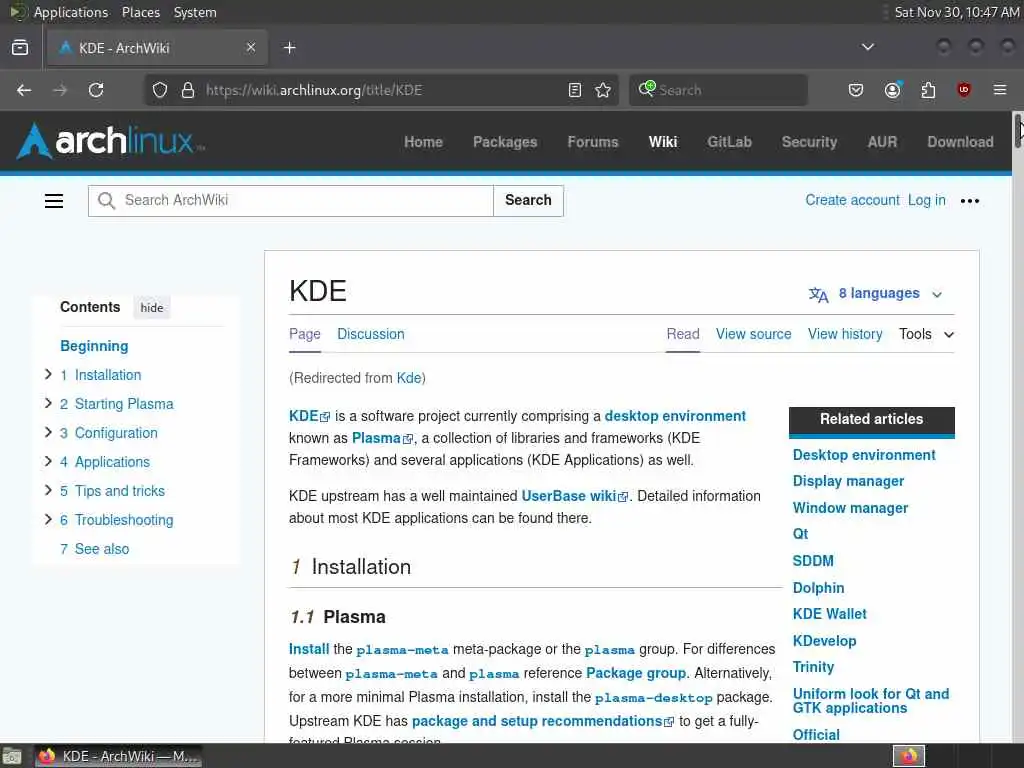
Task: Bookmark this page with the star icon
Action: click(603, 90)
